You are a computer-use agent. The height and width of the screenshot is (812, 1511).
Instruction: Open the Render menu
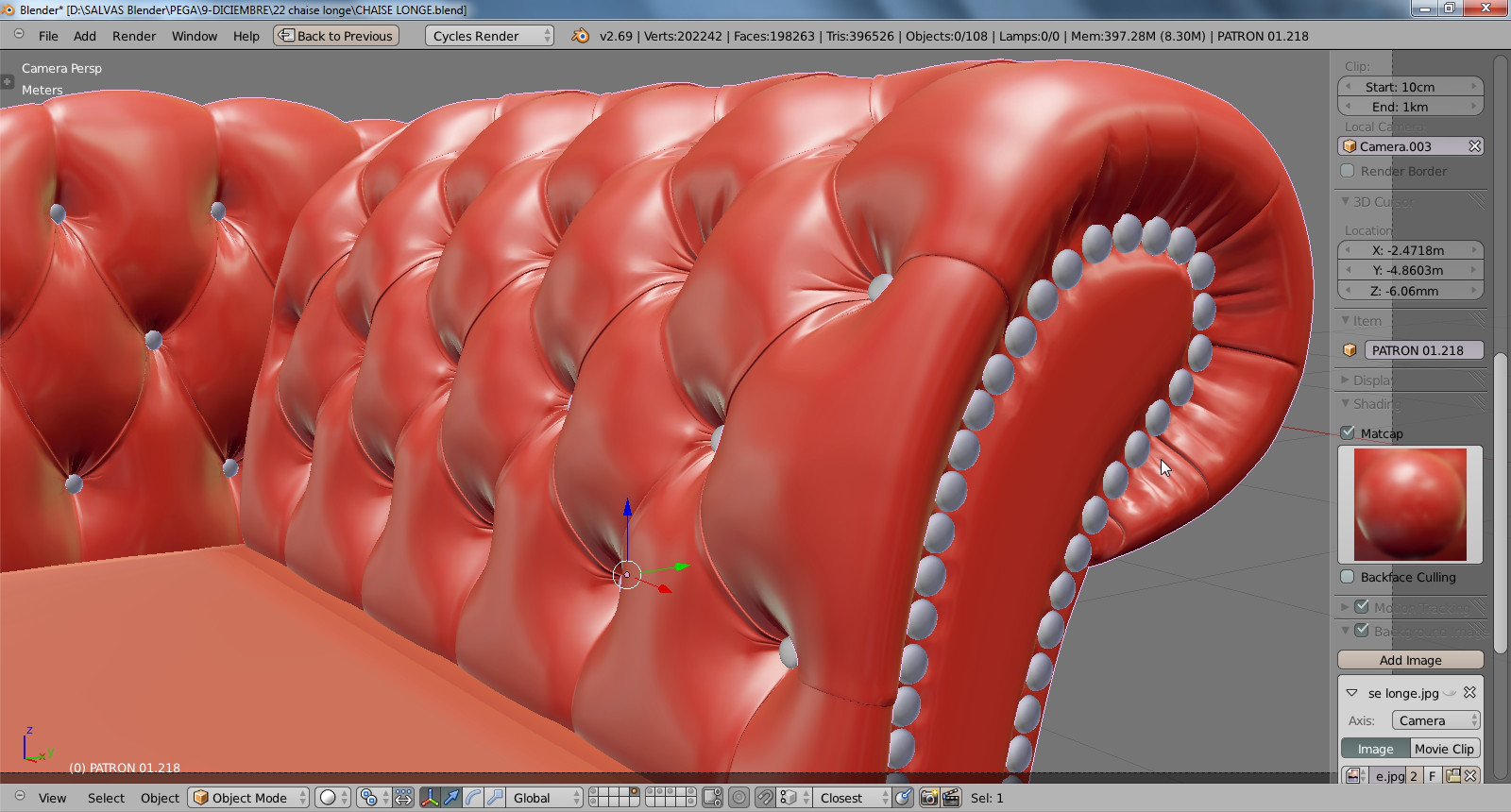click(x=134, y=36)
